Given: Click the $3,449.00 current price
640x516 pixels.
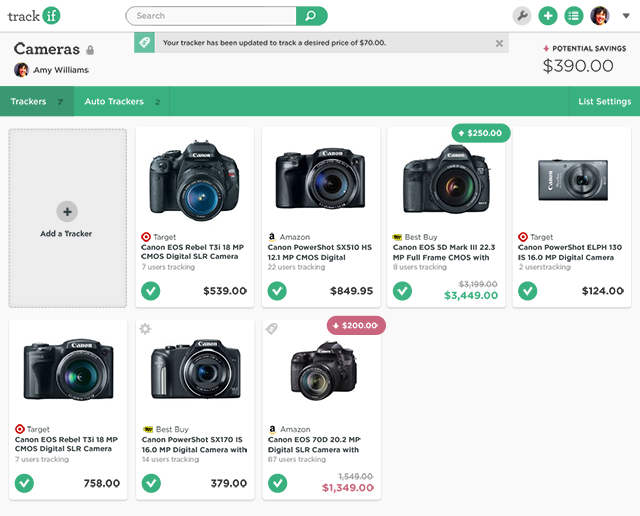Looking at the screenshot, I should pyautogui.click(x=471, y=295).
